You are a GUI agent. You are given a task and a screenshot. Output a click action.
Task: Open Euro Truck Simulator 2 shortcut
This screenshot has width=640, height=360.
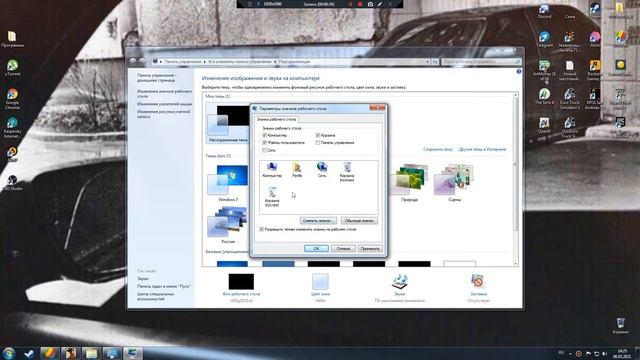[570, 99]
